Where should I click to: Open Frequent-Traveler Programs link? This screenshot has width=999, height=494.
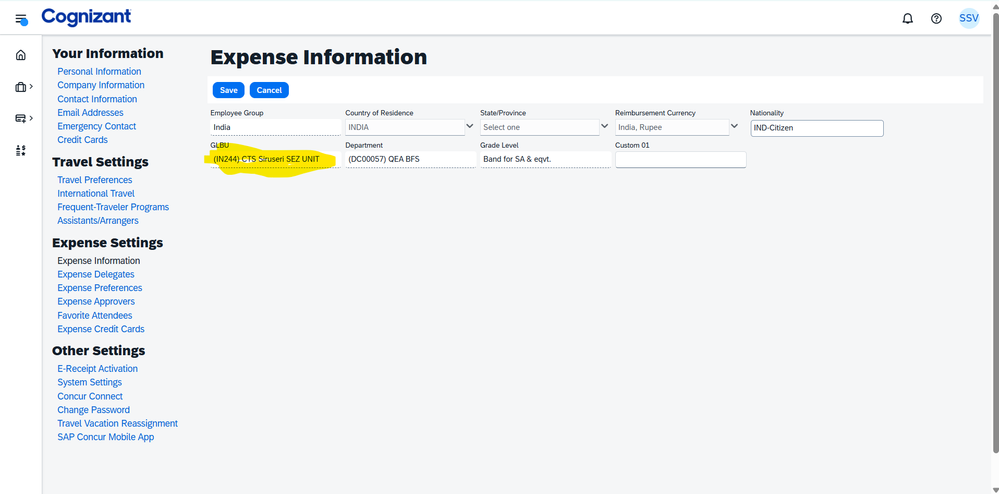pos(113,207)
